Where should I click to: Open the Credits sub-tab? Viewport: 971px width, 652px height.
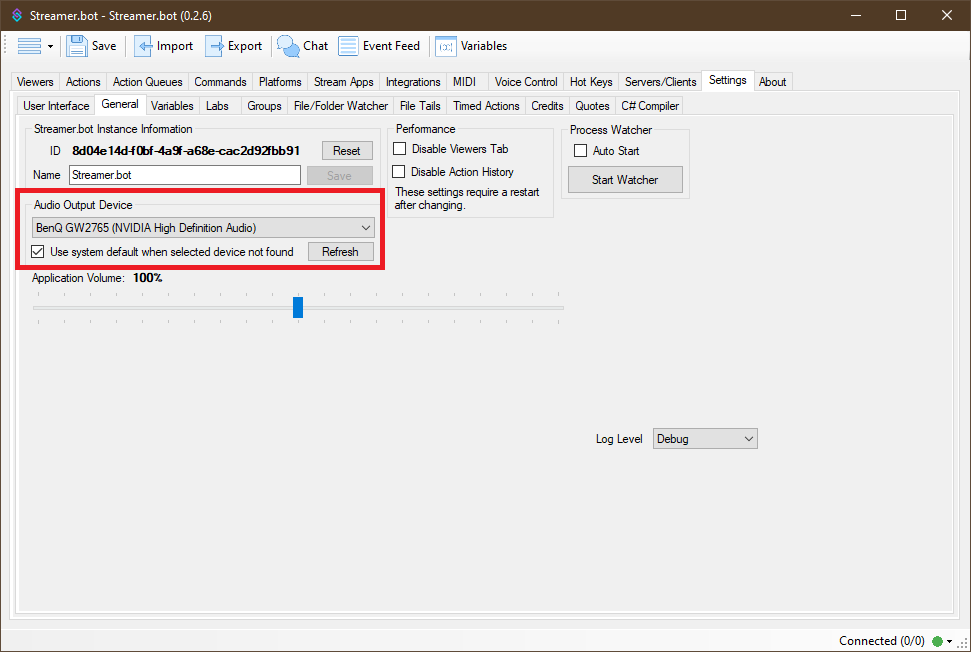pos(547,106)
